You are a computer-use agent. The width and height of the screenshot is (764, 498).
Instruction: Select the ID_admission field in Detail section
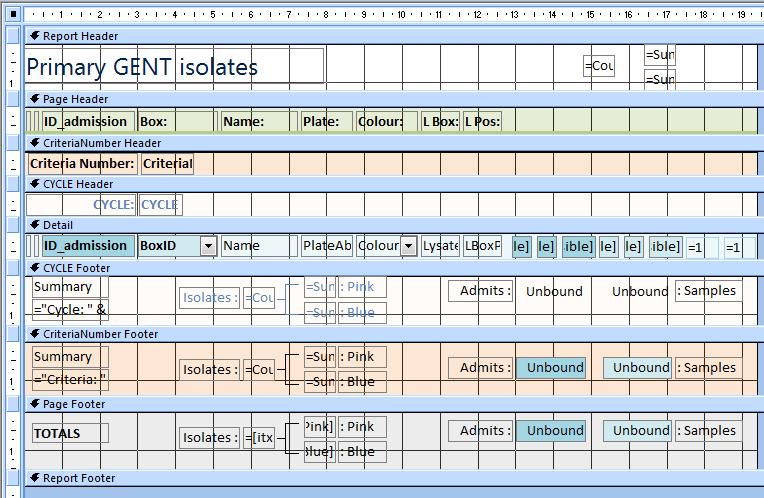click(88, 246)
